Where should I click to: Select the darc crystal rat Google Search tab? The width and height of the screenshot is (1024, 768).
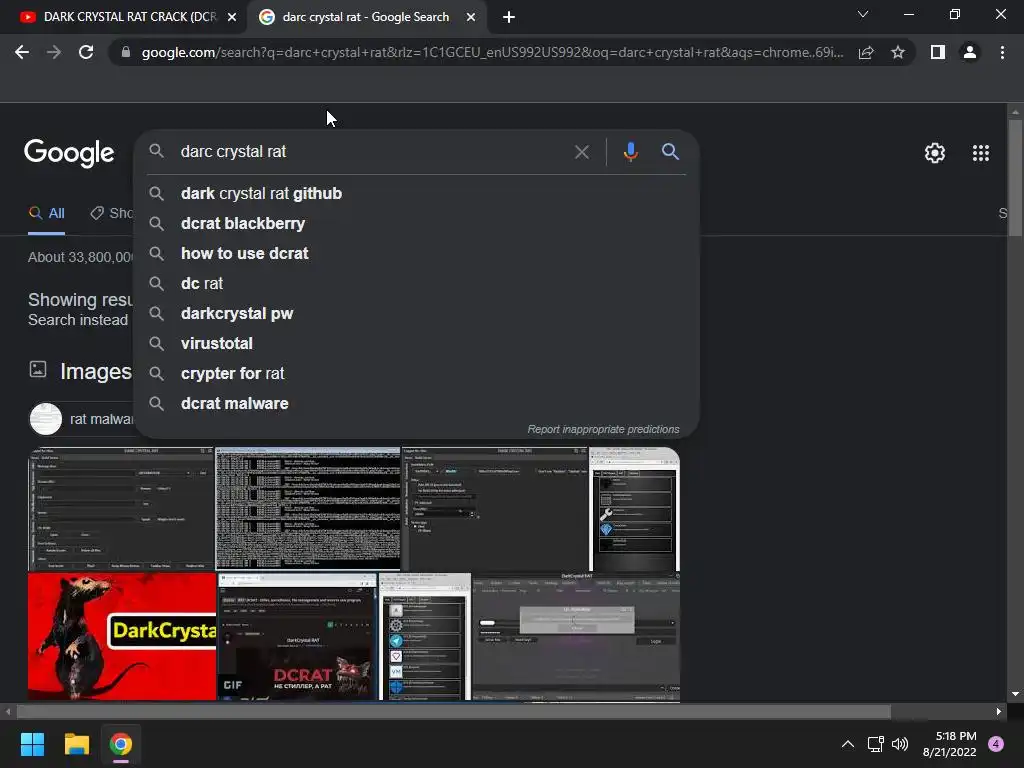pyautogui.click(x=366, y=17)
